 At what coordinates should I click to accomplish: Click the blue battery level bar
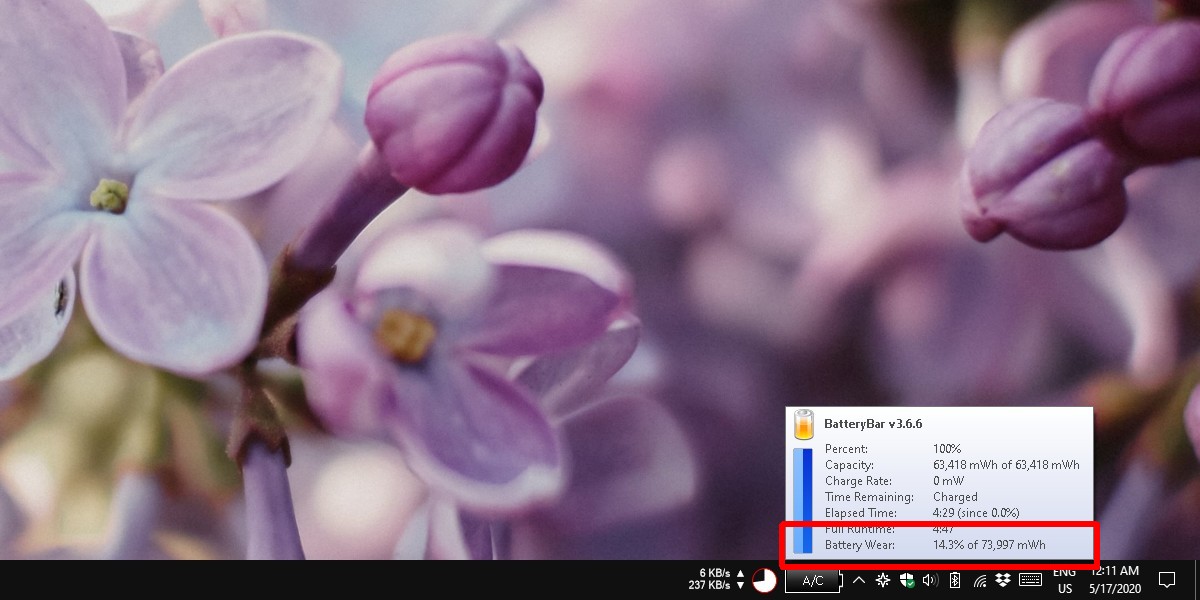803,500
